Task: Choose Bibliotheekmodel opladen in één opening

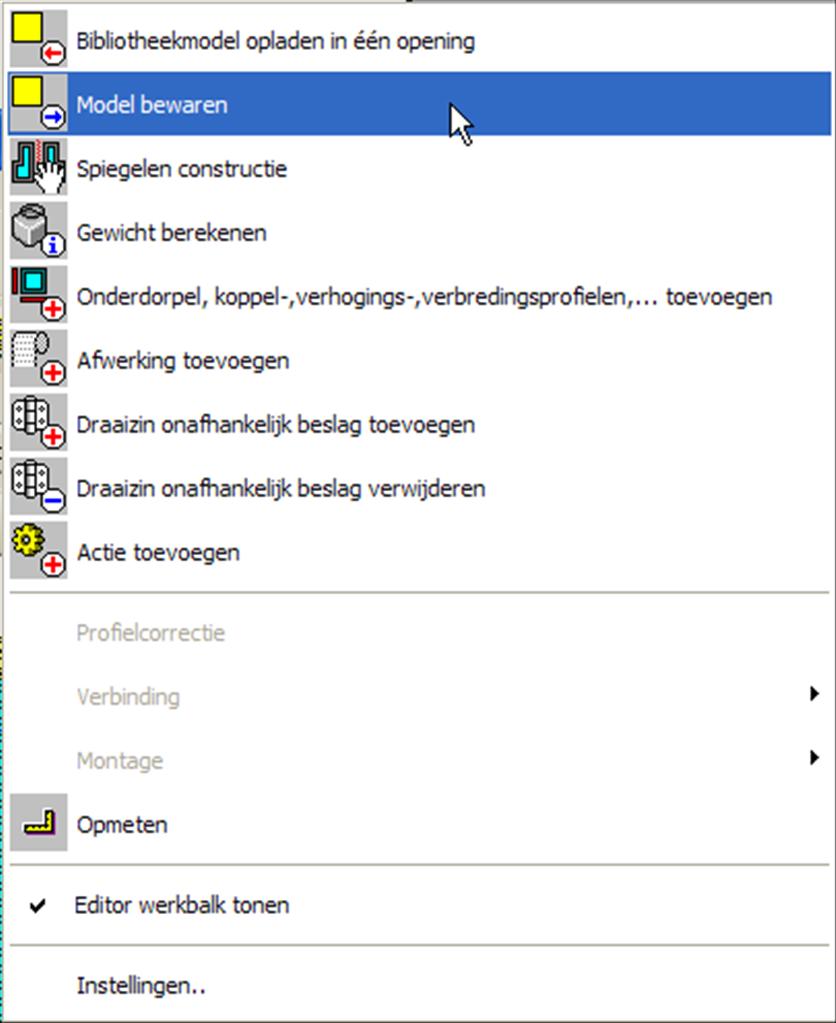Action: tap(419, 40)
